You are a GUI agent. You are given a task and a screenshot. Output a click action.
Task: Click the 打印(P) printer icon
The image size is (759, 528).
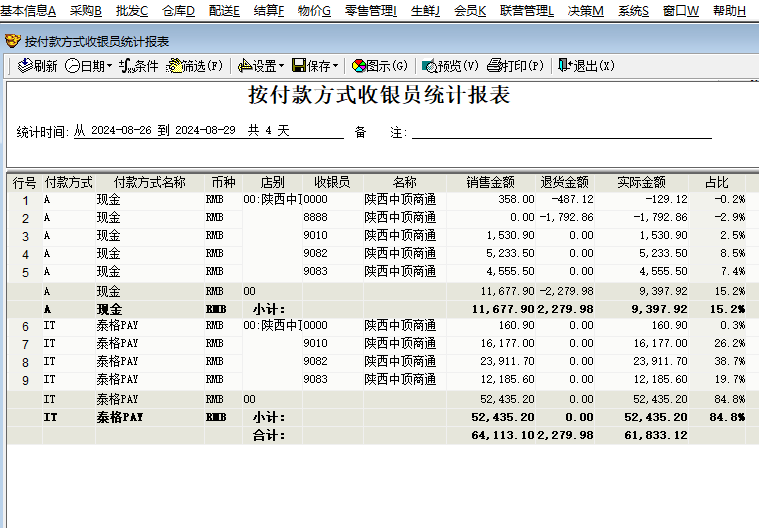(494, 66)
